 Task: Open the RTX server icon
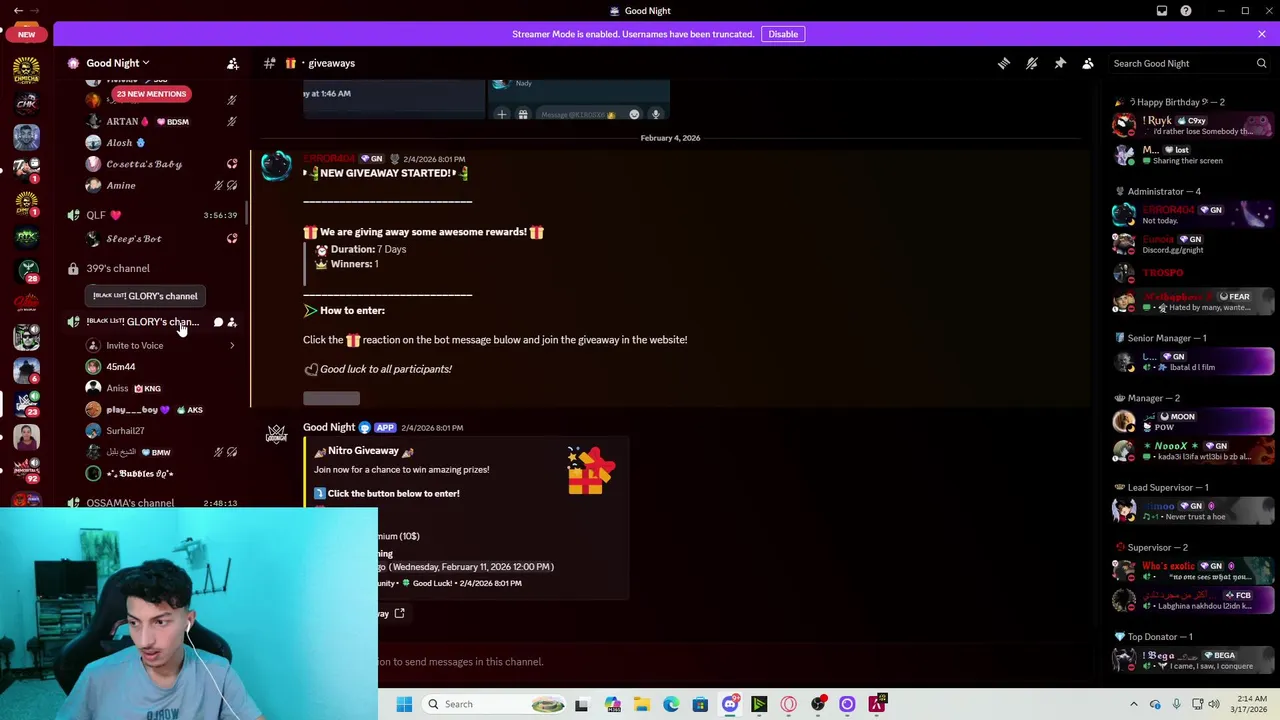pyautogui.click(x=27, y=236)
